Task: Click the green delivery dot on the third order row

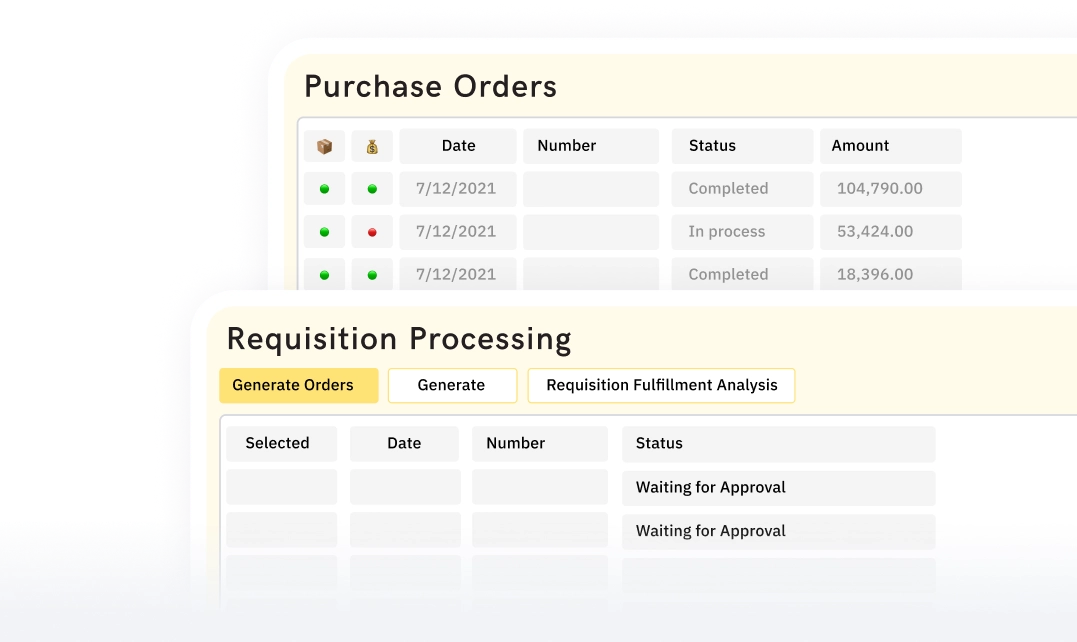Action: click(324, 274)
